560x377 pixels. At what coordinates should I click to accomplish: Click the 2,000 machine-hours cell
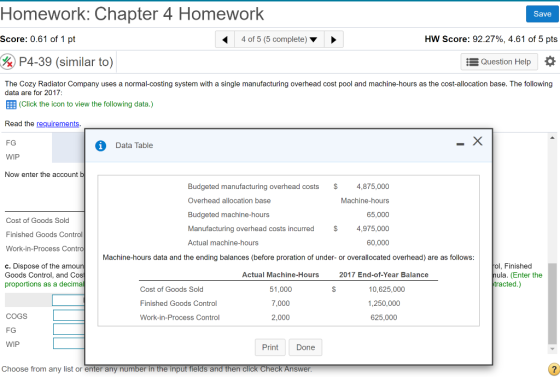(x=280, y=317)
